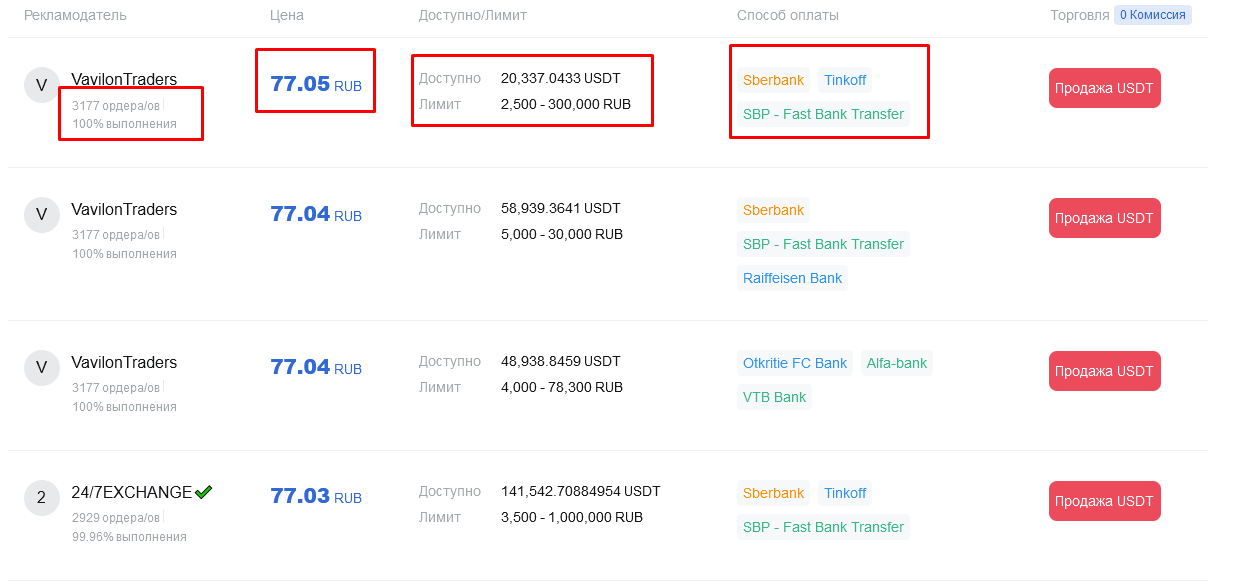Click Продажа USDT button for 77.05 RUB offer
The width and height of the screenshot is (1235, 585).
point(1104,88)
